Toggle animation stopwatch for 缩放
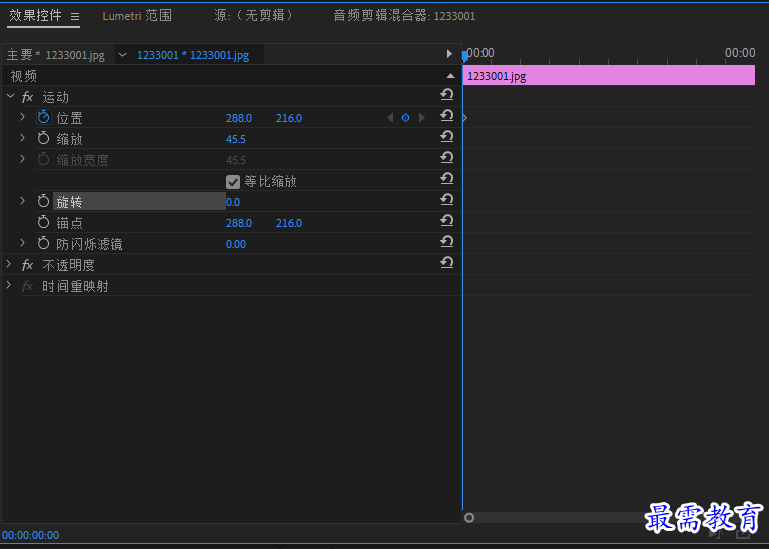This screenshot has height=549, width=769. click(x=43, y=138)
